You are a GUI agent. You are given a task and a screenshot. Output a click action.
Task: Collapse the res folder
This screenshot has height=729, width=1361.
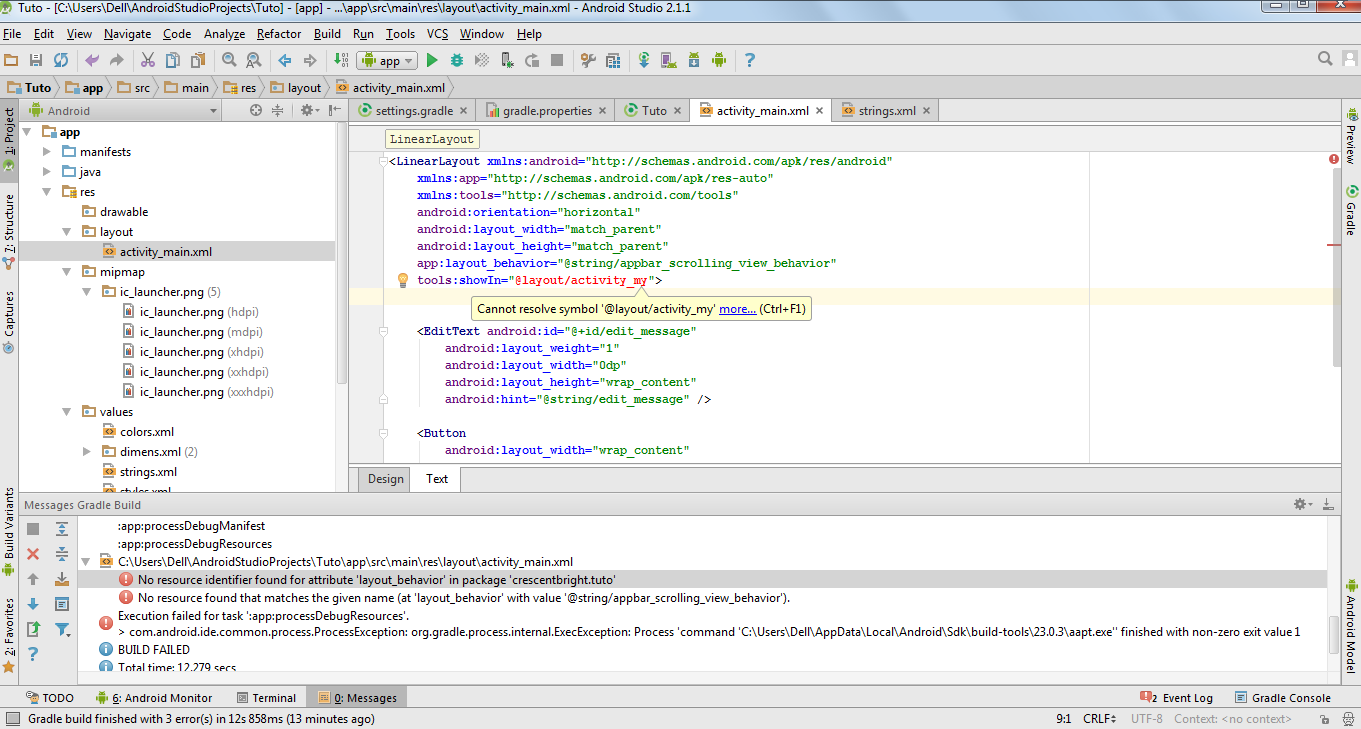point(47,192)
